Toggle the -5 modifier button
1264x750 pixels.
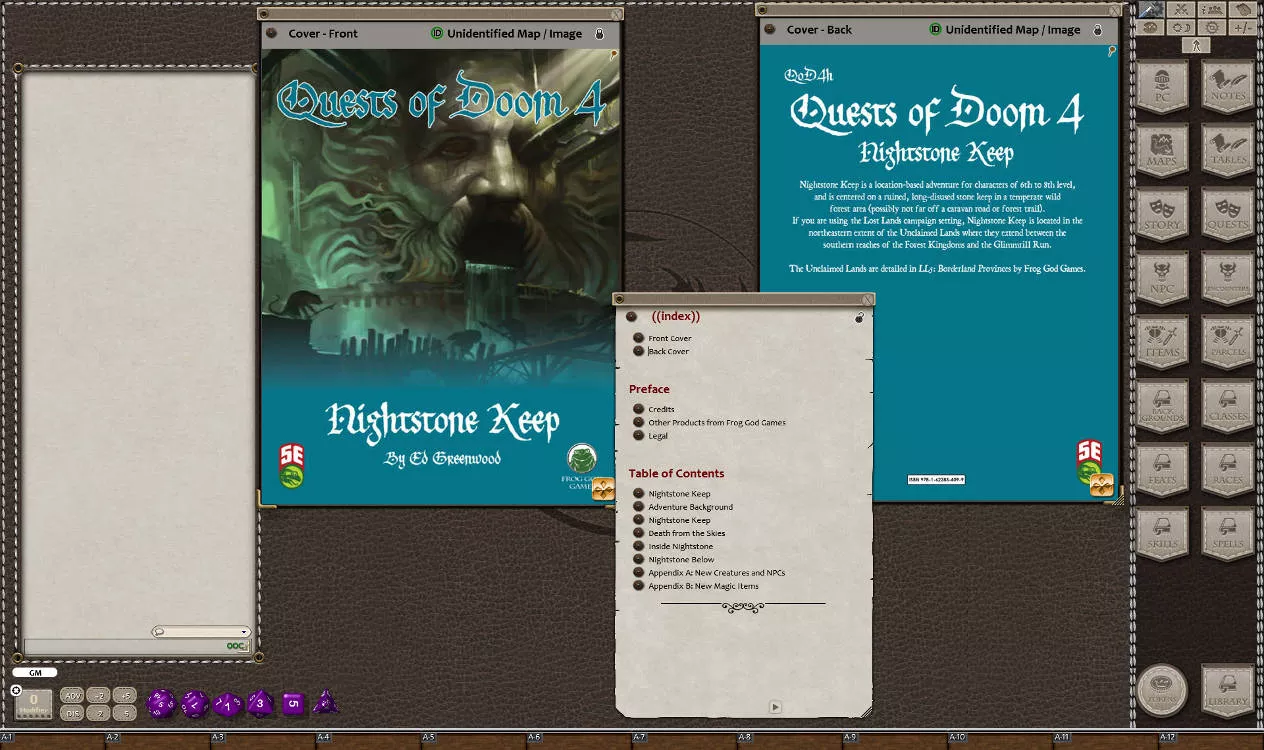[124, 713]
